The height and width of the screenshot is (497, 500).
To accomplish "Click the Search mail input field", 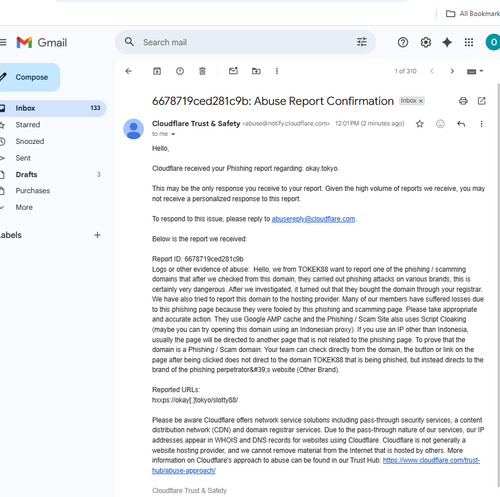I will point(245,42).
